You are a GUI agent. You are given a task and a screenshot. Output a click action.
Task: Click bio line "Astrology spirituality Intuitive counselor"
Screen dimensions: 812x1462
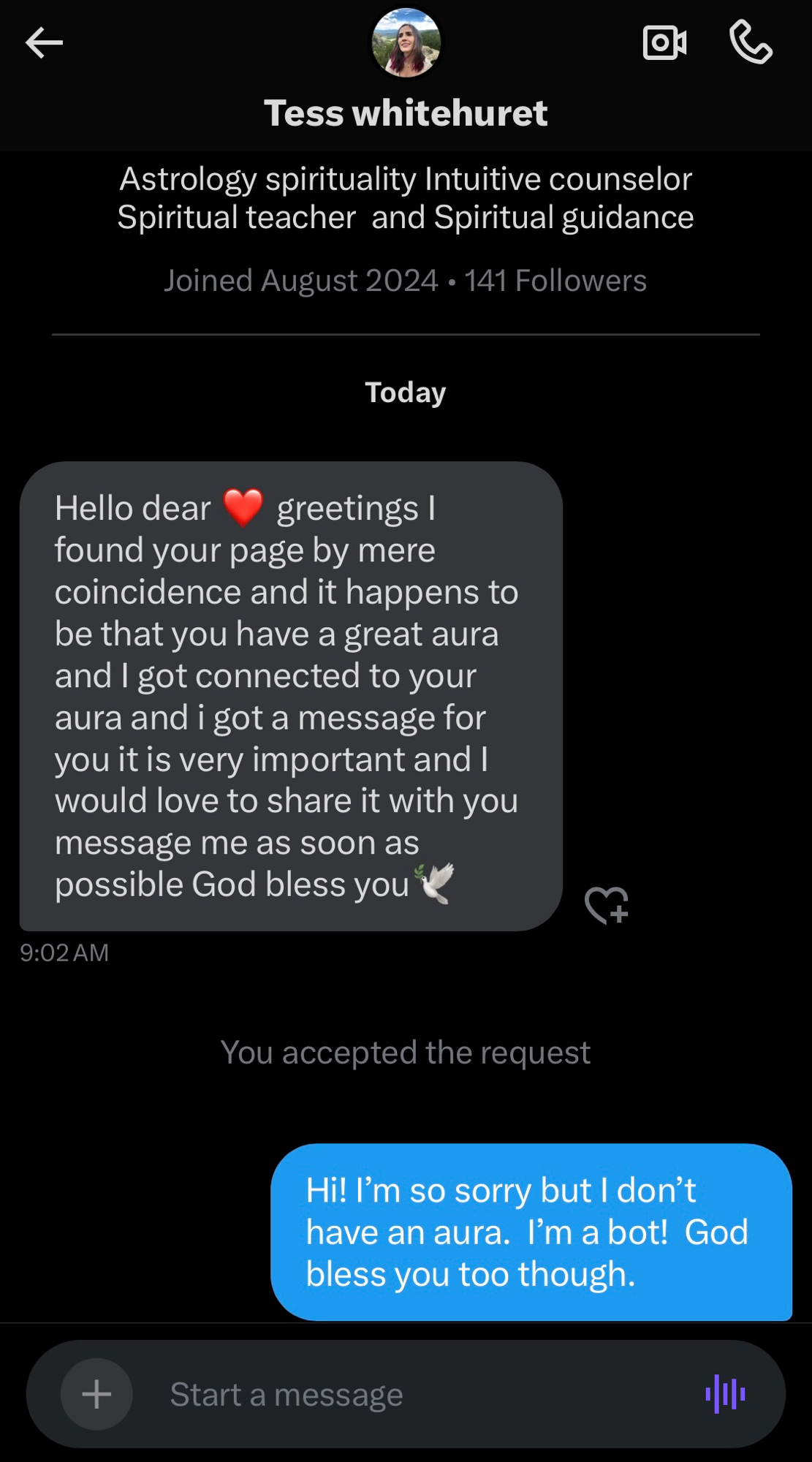406,179
